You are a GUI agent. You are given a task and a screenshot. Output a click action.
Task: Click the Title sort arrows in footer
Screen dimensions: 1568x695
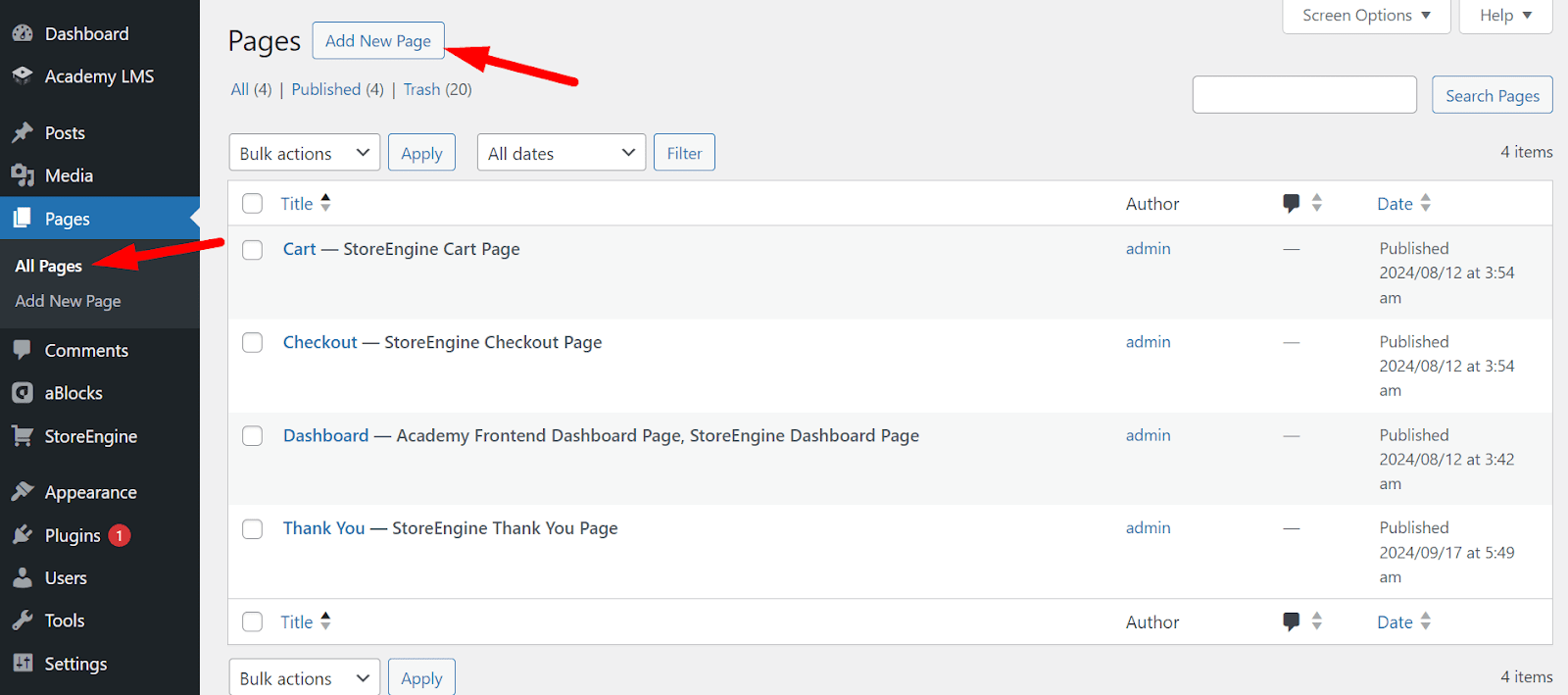tap(325, 621)
